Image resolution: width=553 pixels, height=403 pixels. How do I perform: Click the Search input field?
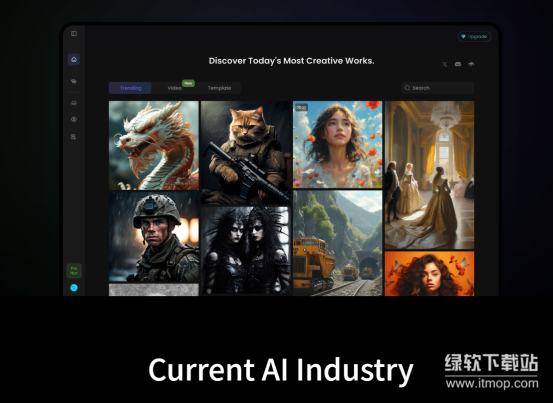coord(438,88)
